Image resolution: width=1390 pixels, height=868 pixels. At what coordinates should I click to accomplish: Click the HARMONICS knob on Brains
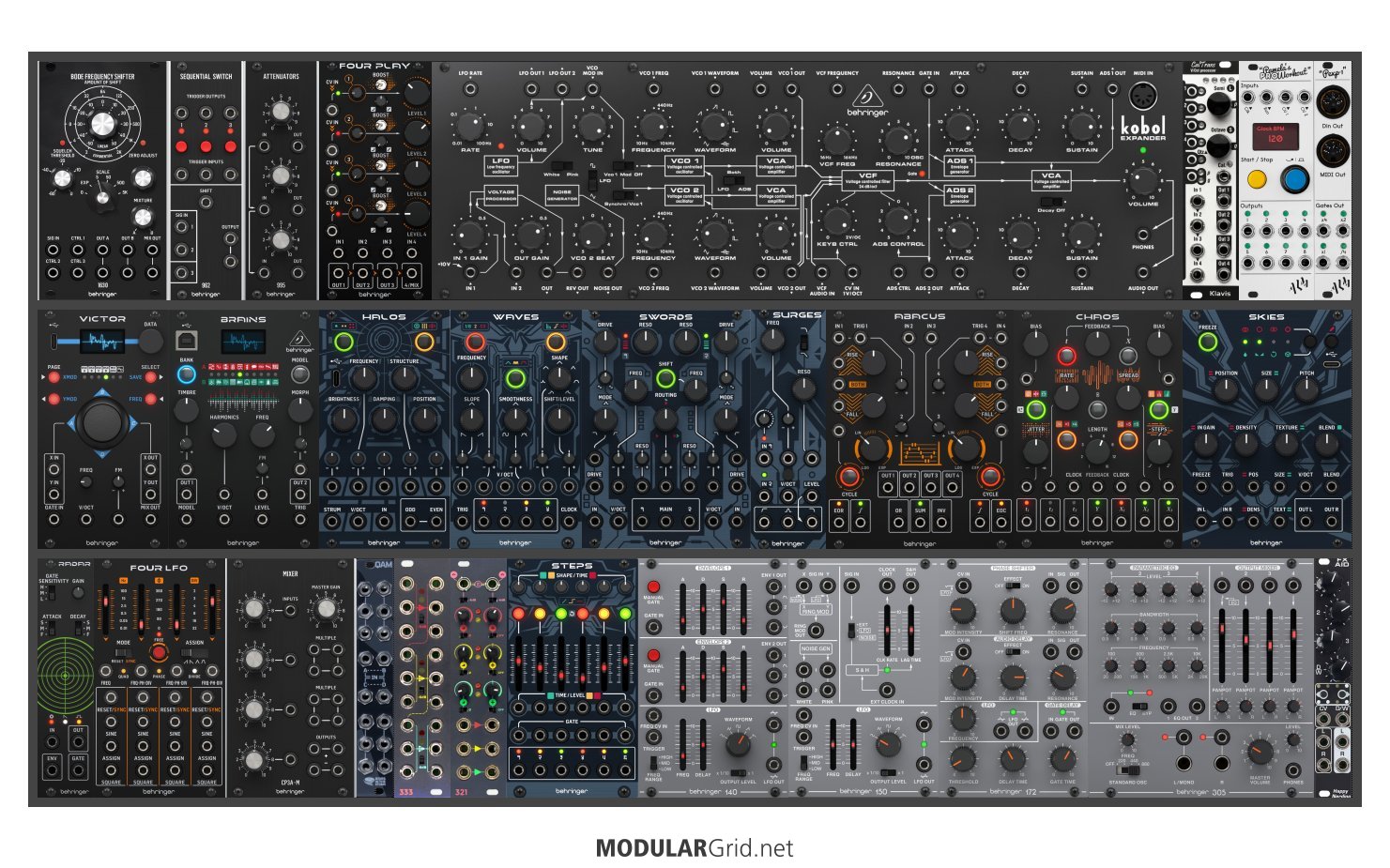click(x=224, y=434)
